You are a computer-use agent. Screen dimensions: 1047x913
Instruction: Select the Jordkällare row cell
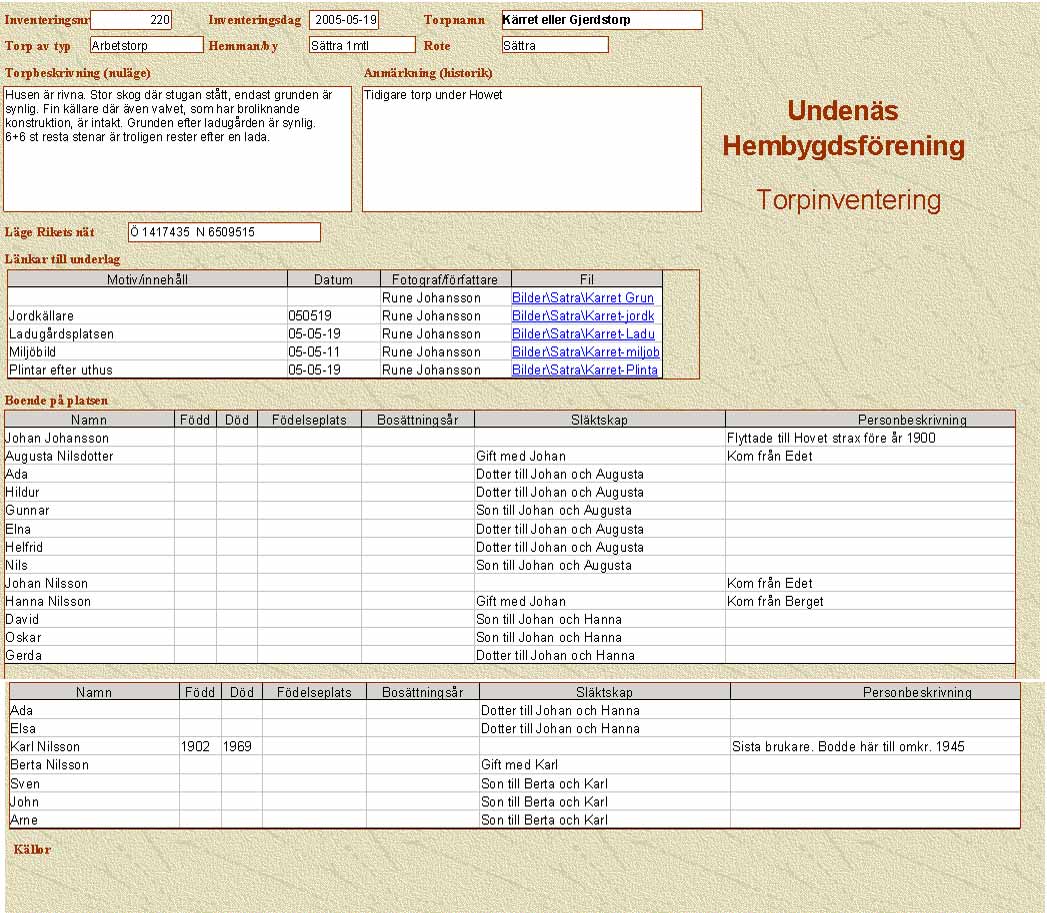(x=147, y=316)
